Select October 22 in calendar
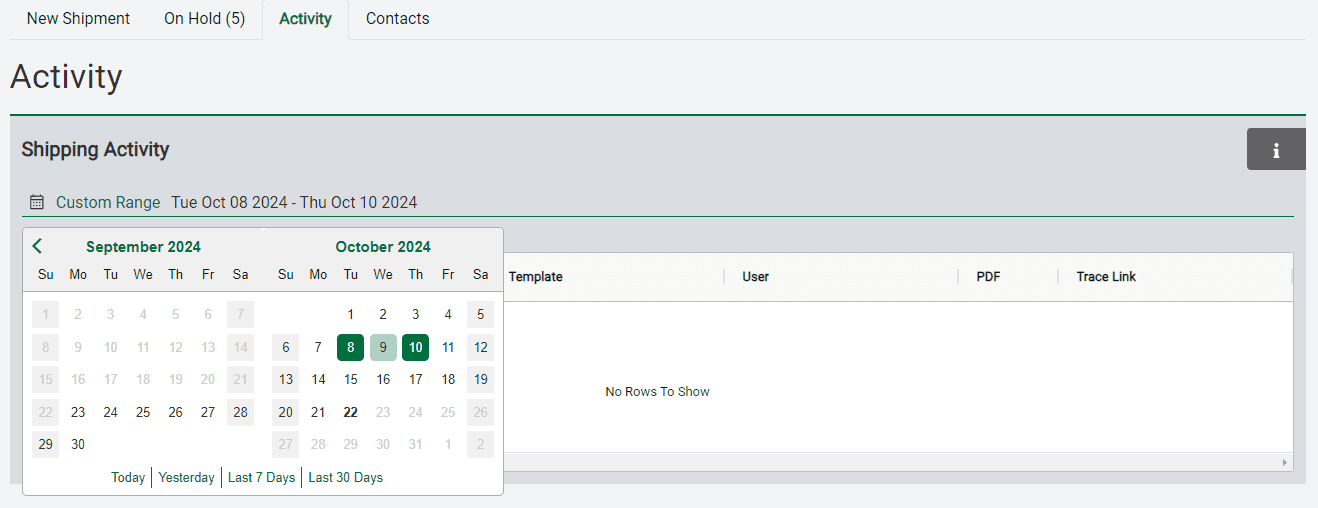1318x508 pixels. pyautogui.click(x=350, y=412)
